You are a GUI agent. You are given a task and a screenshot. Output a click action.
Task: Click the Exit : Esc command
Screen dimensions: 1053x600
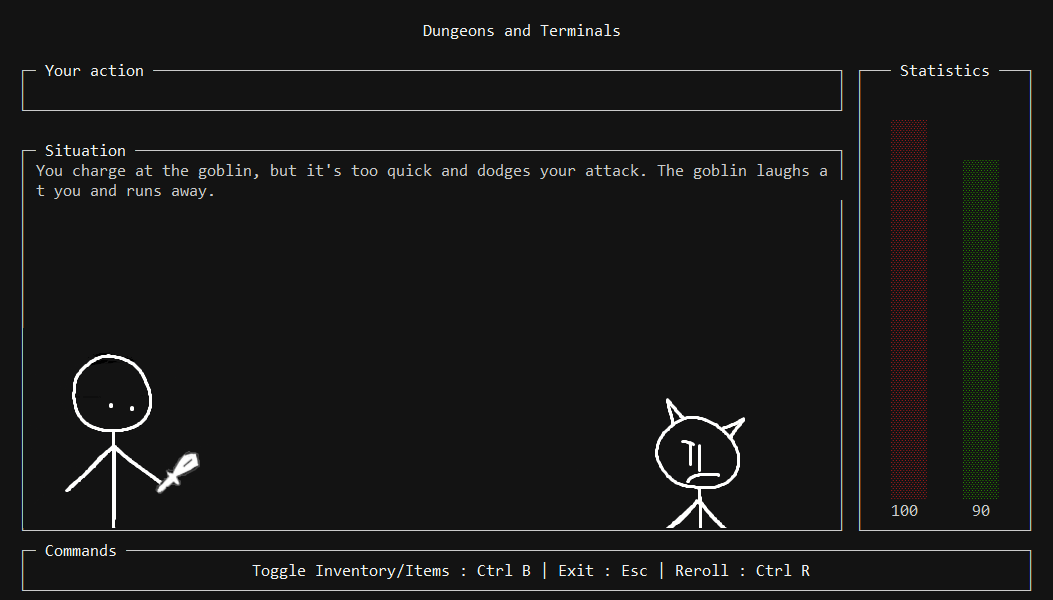[602, 571]
